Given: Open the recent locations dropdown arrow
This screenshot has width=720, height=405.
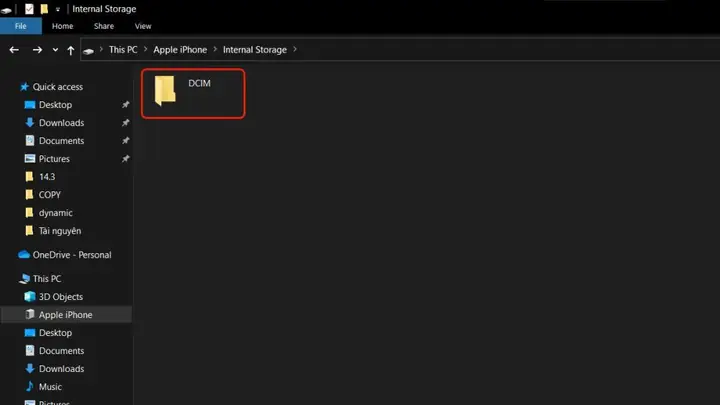Looking at the screenshot, I should (55, 50).
